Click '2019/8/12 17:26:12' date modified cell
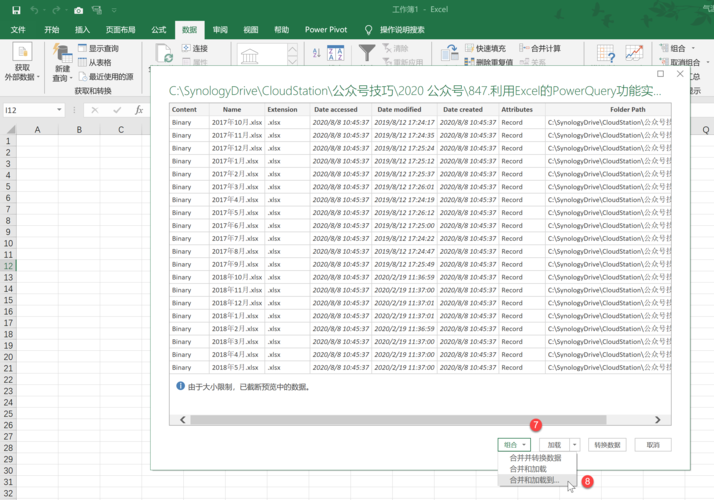 (404, 213)
